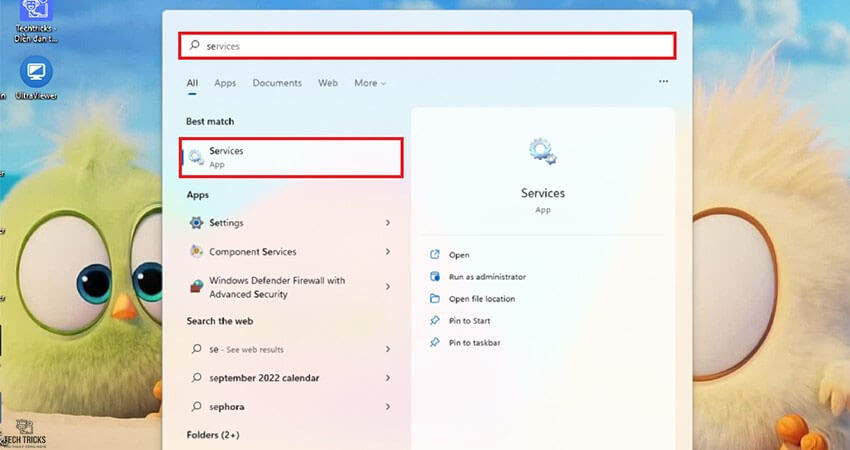
Task: Select the 'sephora' web suggestion
Action: pyautogui.click(x=292, y=407)
